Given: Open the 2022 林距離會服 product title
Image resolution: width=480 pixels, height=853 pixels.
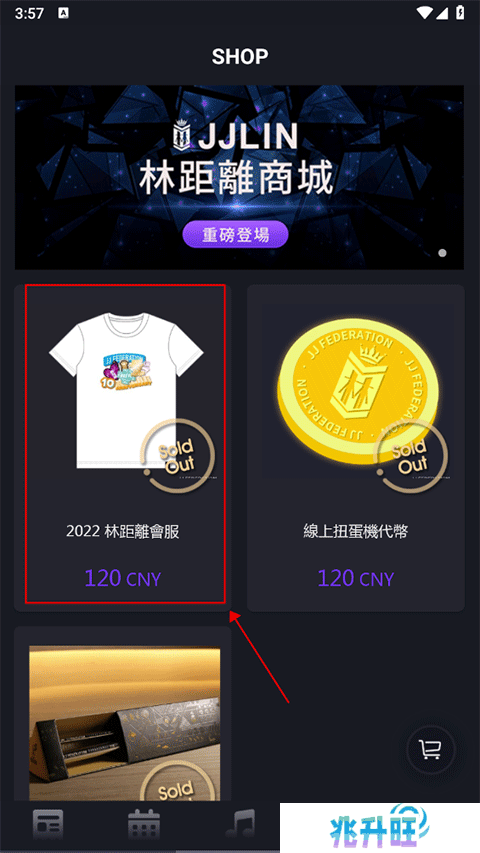Looking at the screenshot, I should [122, 531].
